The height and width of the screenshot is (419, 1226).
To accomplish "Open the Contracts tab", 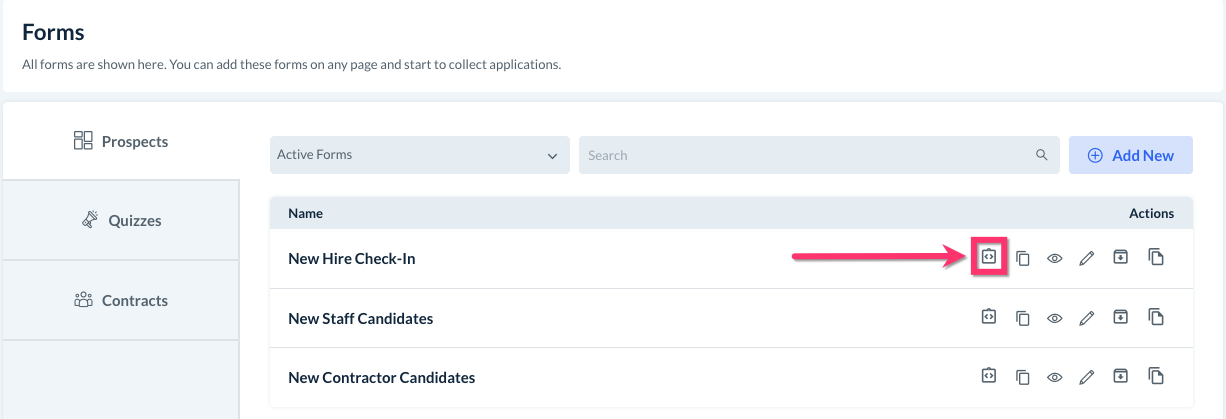I will coord(121,300).
